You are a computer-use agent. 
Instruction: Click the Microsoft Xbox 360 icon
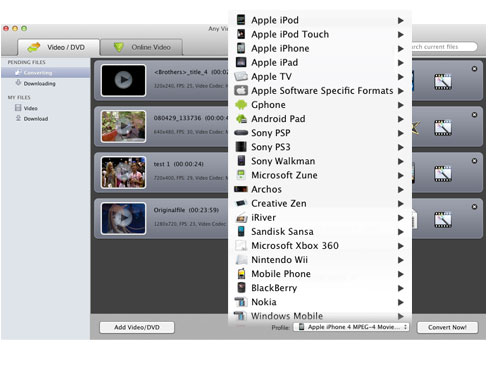pos(241,245)
